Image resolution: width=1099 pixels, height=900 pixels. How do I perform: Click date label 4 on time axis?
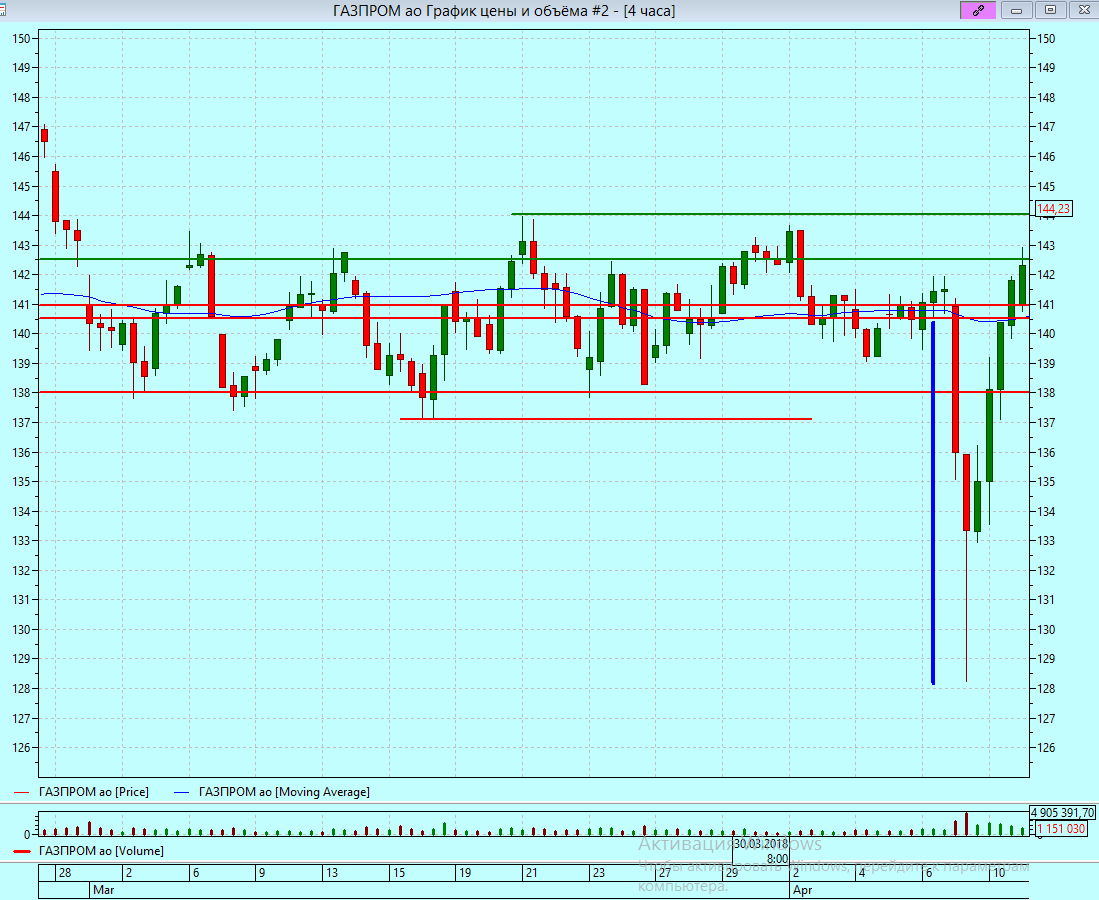(862, 873)
